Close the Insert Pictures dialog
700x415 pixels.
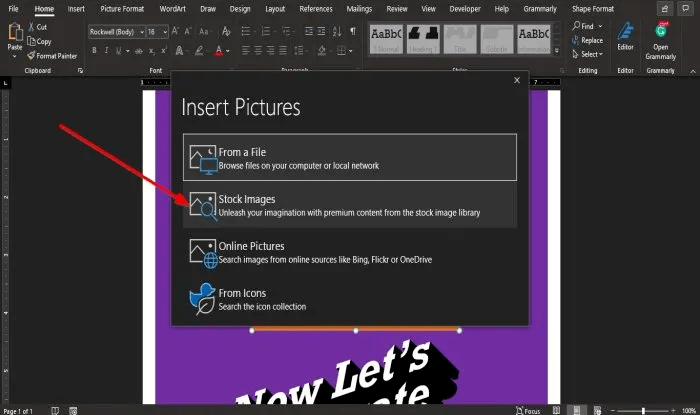tap(517, 80)
